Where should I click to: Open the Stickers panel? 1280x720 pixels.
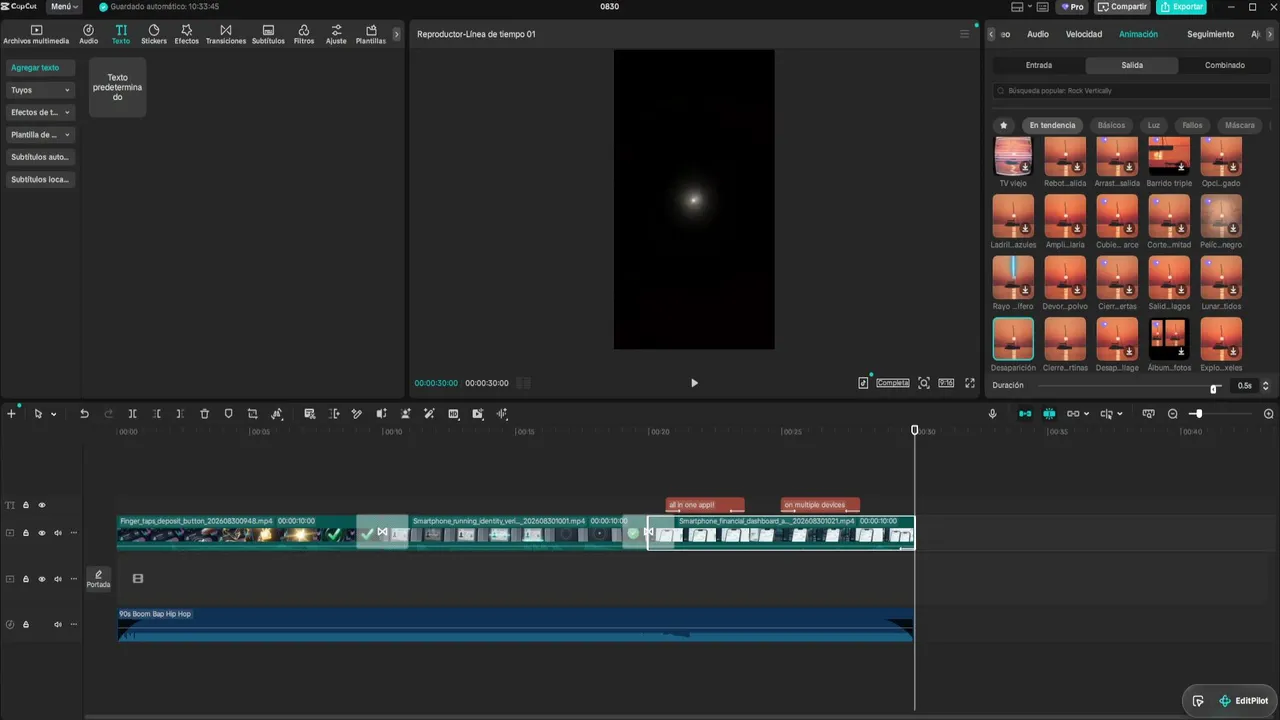(154, 35)
